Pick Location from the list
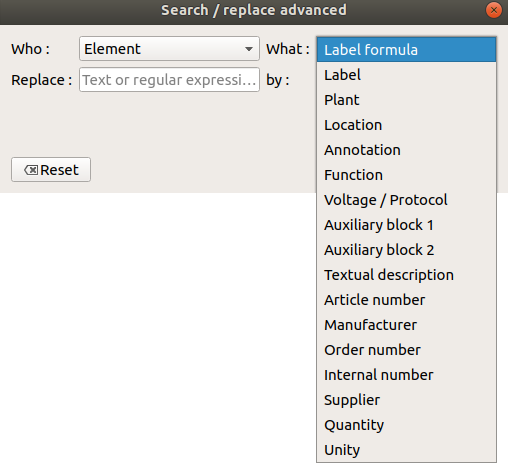508x470 pixels. pyautogui.click(x=406, y=125)
